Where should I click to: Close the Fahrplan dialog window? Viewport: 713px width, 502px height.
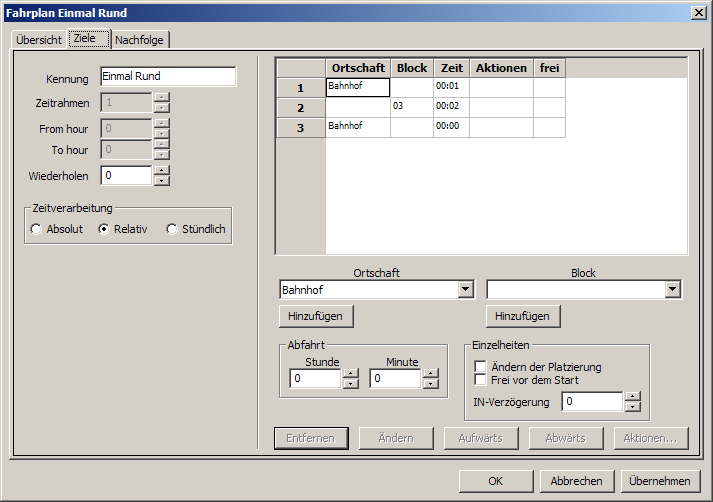pyautogui.click(x=698, y=12)
